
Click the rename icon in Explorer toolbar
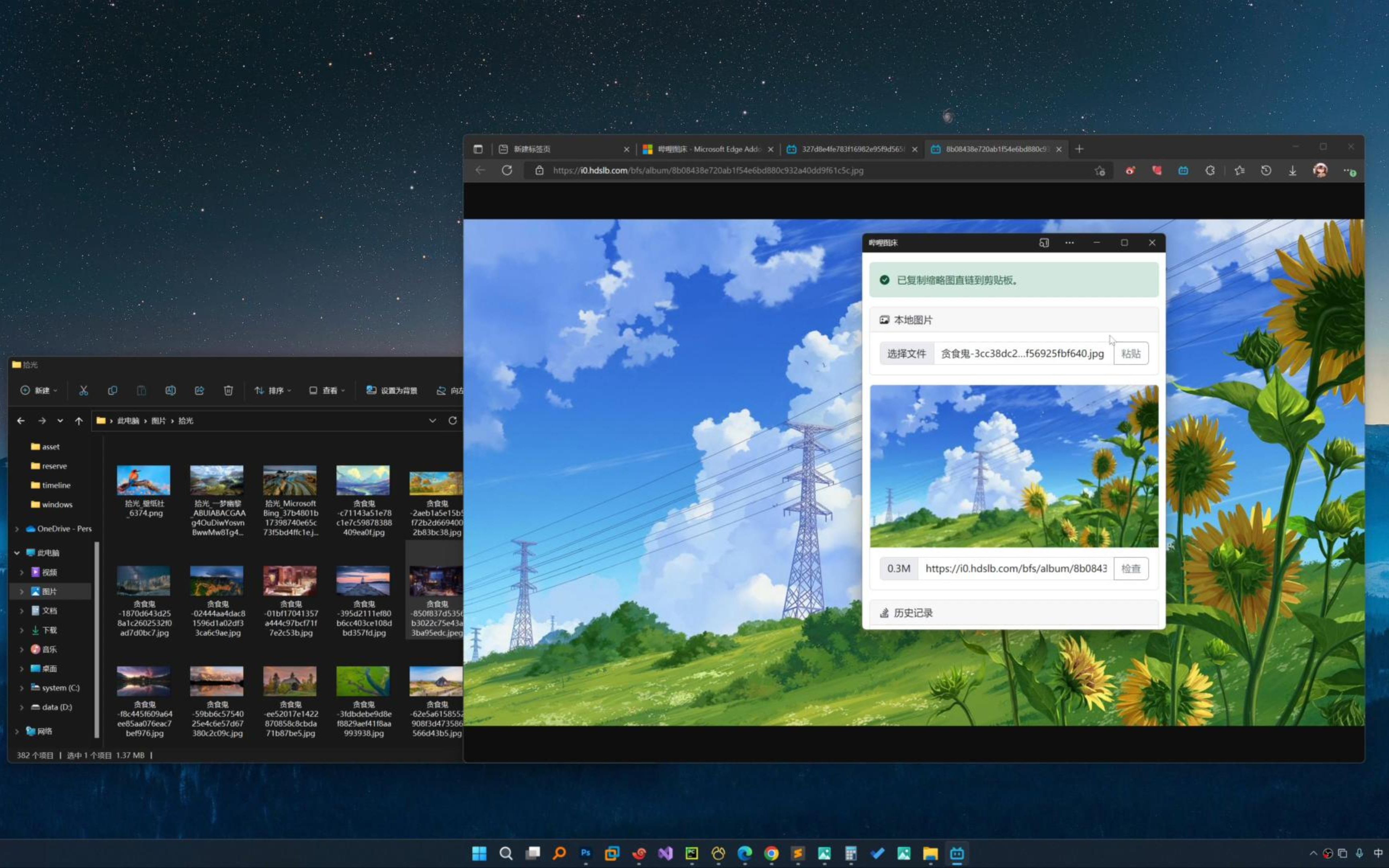tap(170, 390)
